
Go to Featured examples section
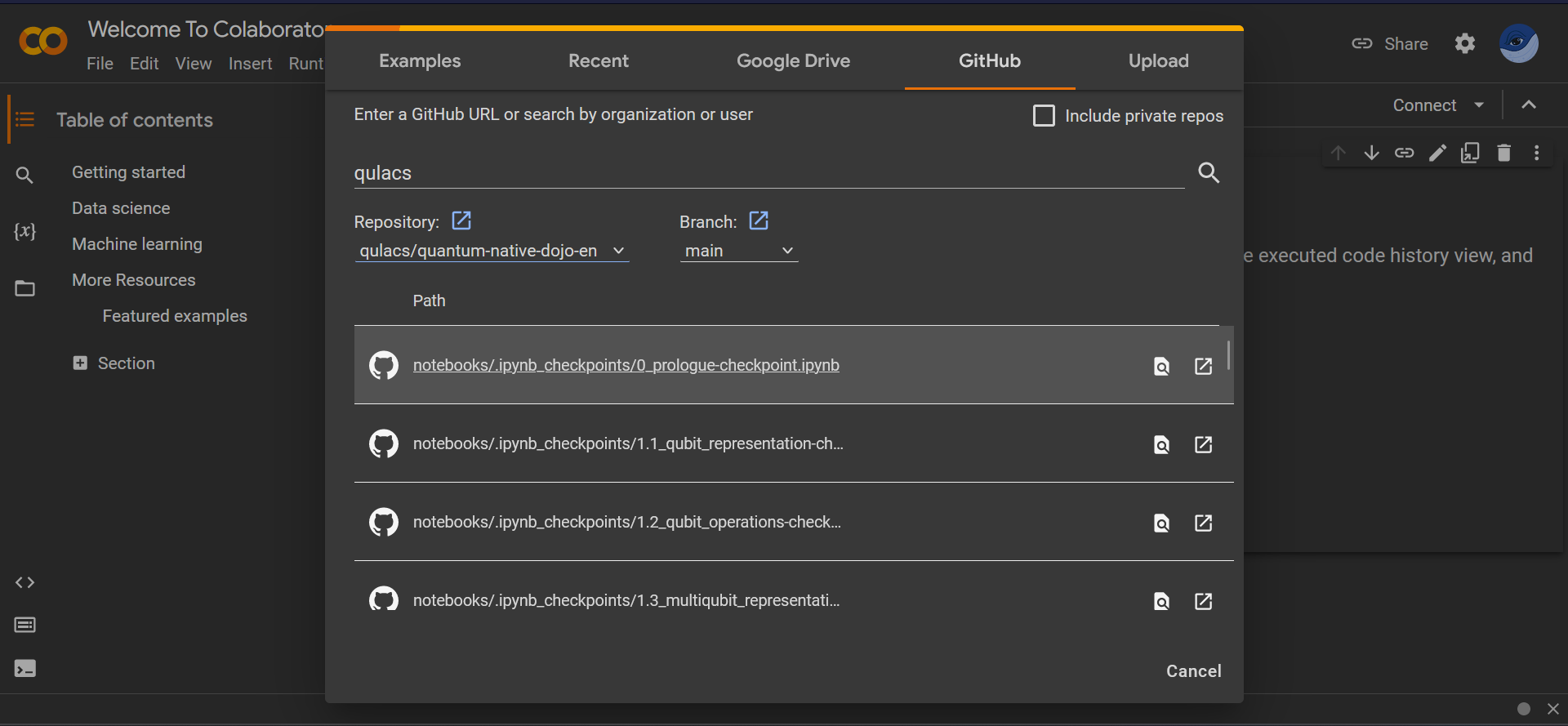pos(175,316)
